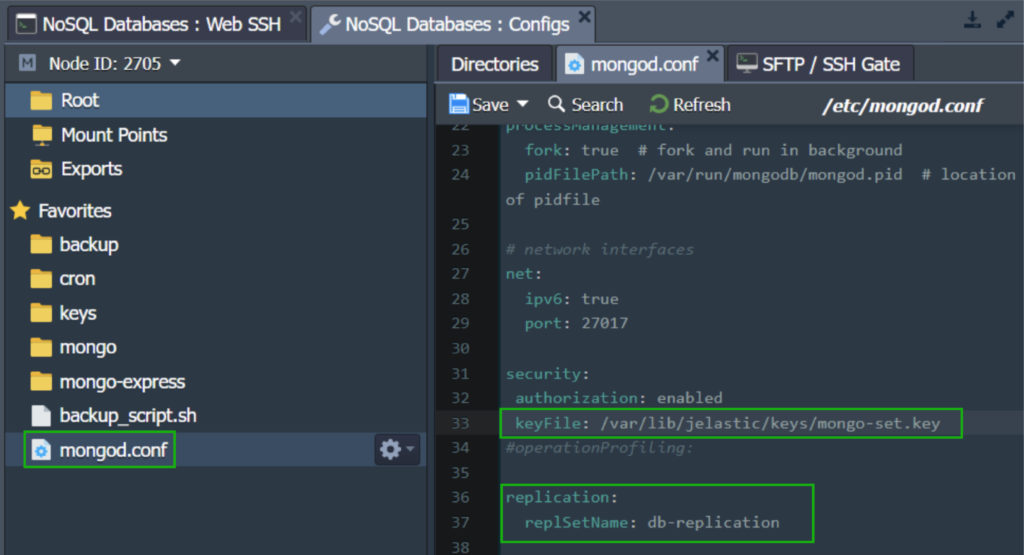
Task: Click the '# network interfaces' comment line
Action: 600,249
